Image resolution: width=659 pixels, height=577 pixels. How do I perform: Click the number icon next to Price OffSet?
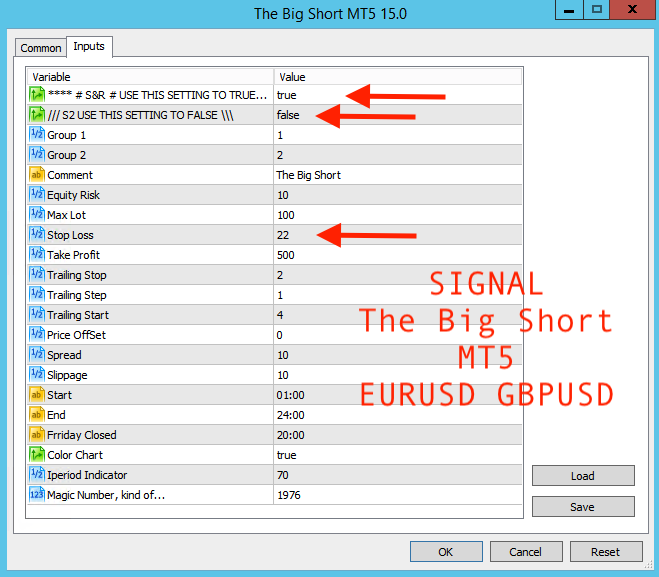click(x=37, y=335)
